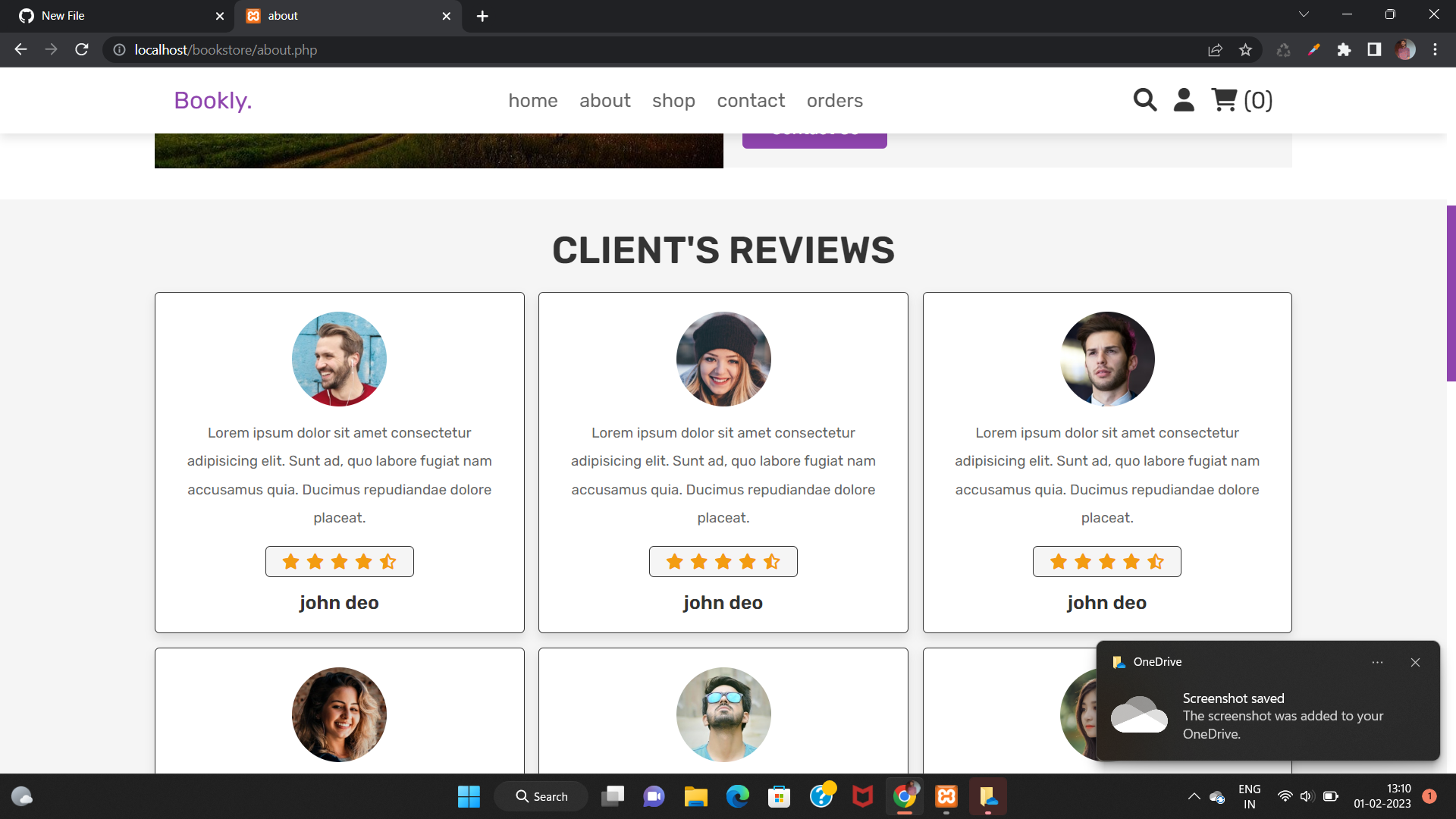Open the shop navigation link

click(673, 100)
